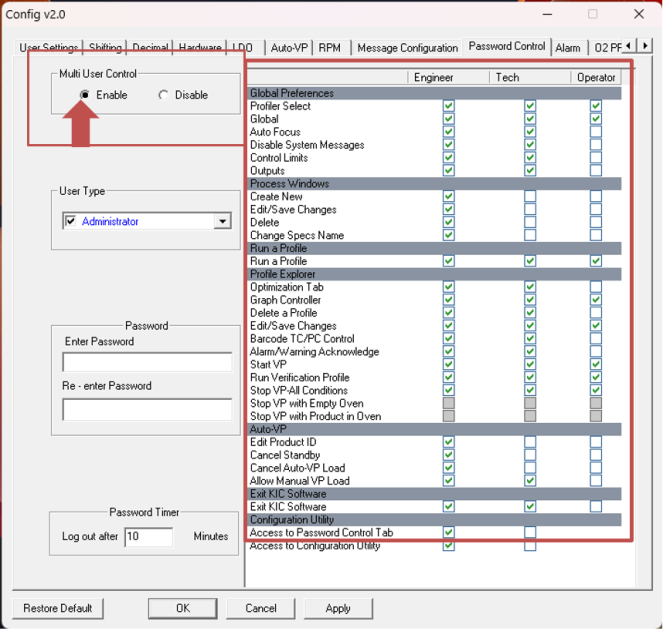The image size is (663, 631).
Task: Toggle Operator checkbox for Run a Profile
Action: (596, 261)
